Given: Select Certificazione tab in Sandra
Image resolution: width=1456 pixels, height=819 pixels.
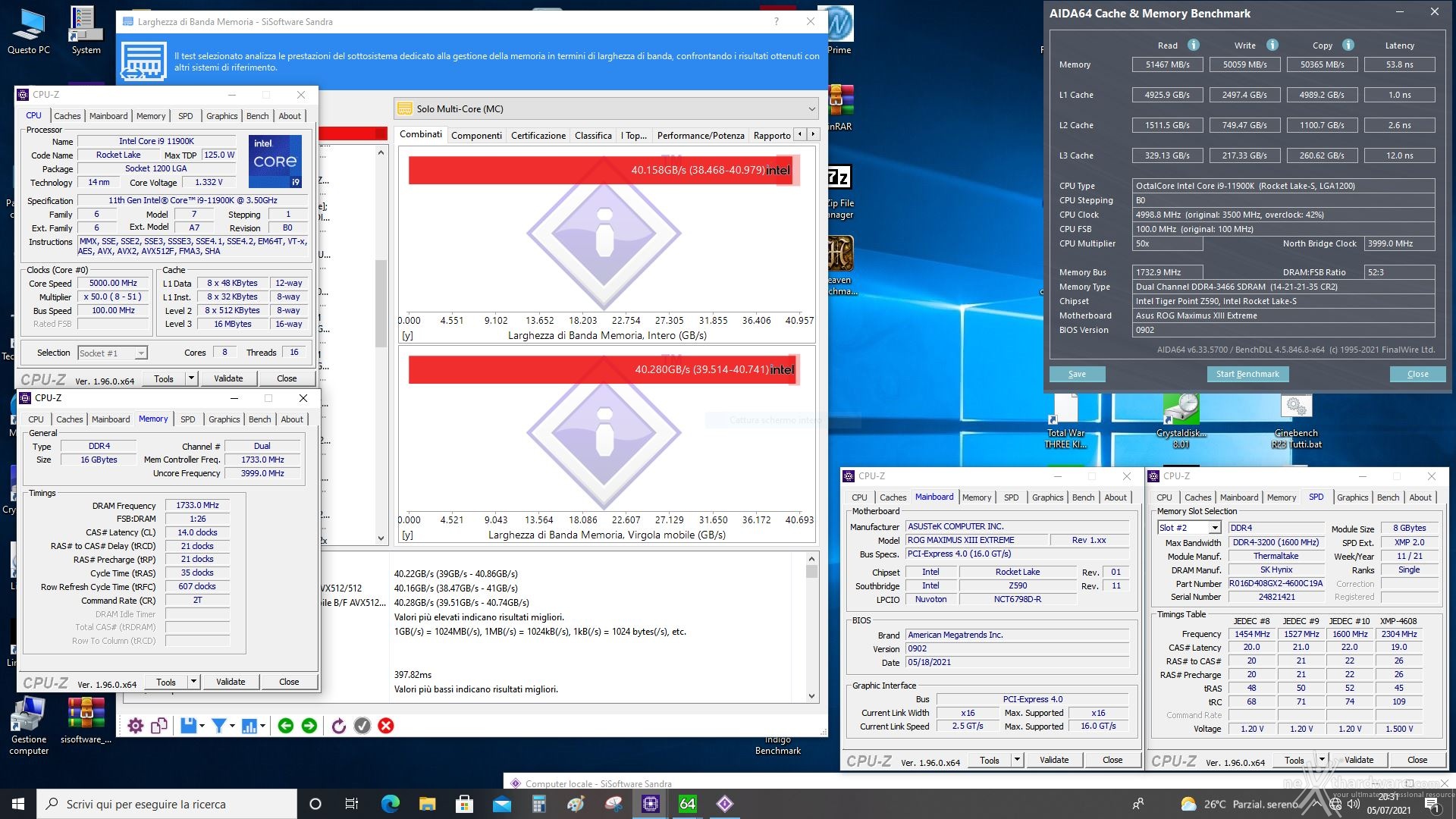Looking at the screenshot, I should (x=538, y=135).
